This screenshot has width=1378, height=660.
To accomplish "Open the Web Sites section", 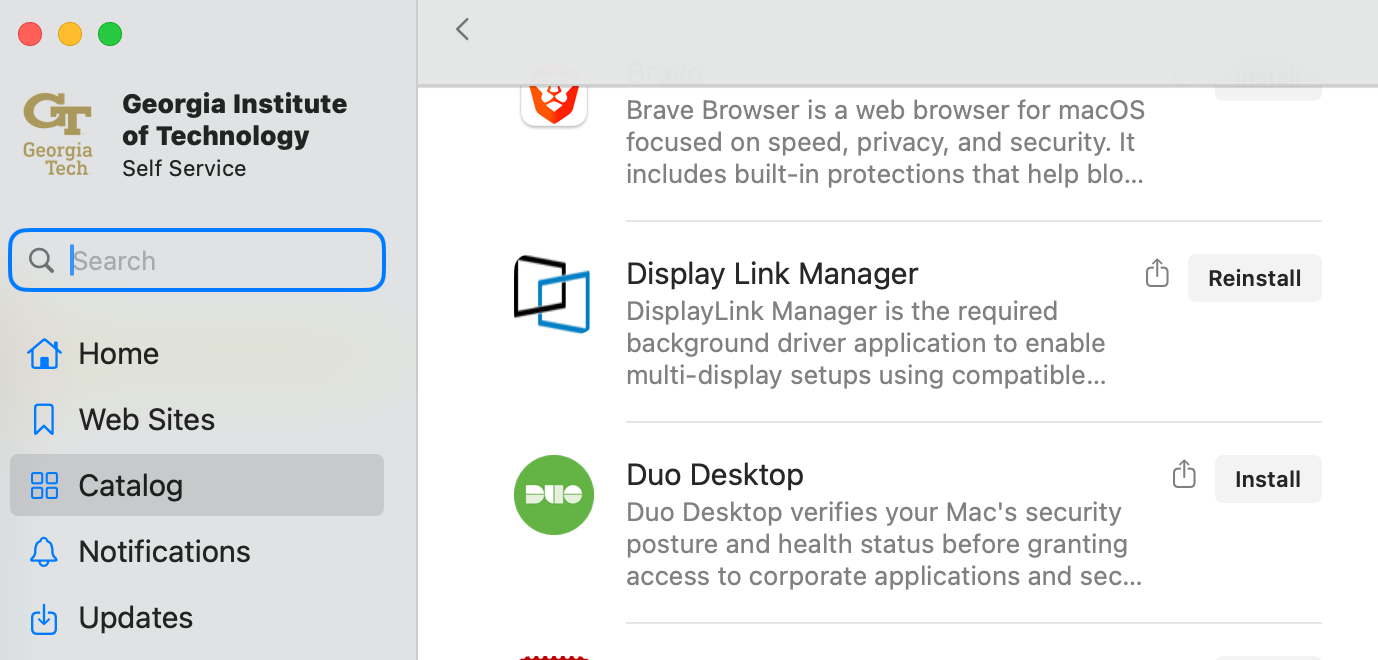I will tap(197, 419).
